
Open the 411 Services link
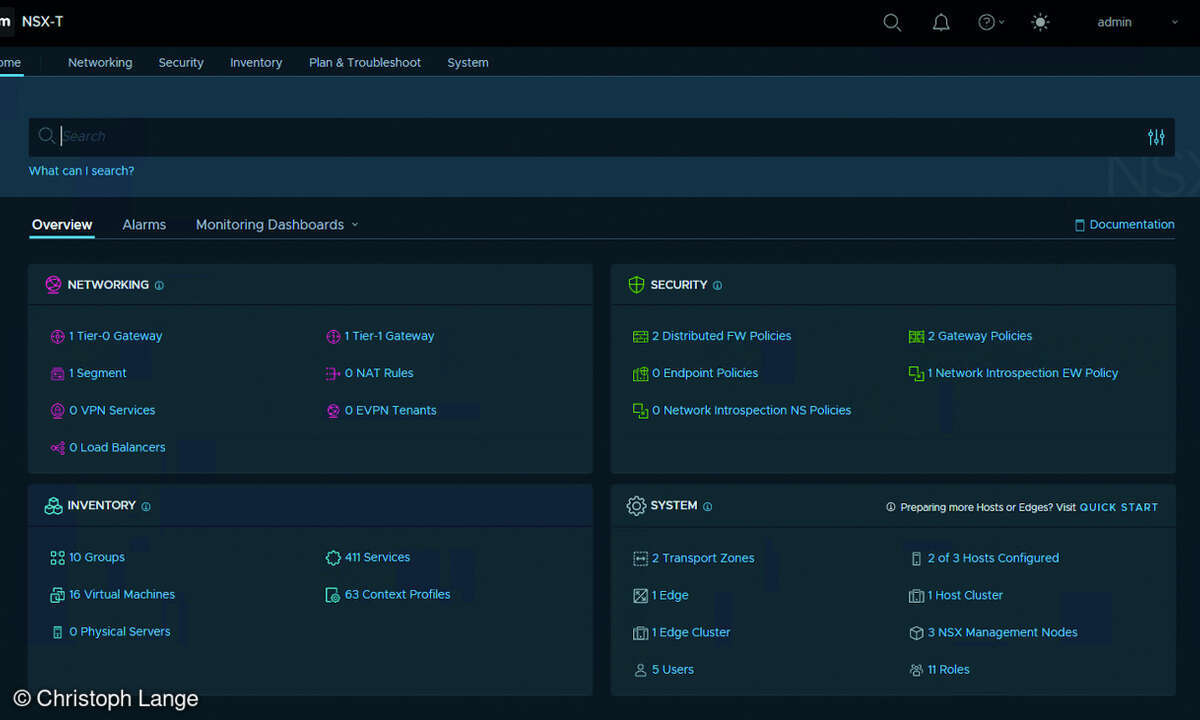coord(377,557)
